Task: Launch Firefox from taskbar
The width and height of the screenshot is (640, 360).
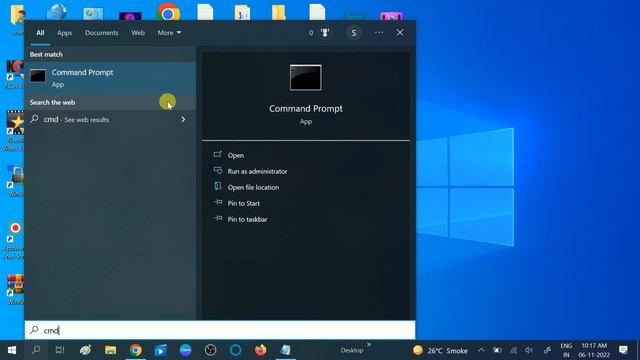Action: (260, 350)
